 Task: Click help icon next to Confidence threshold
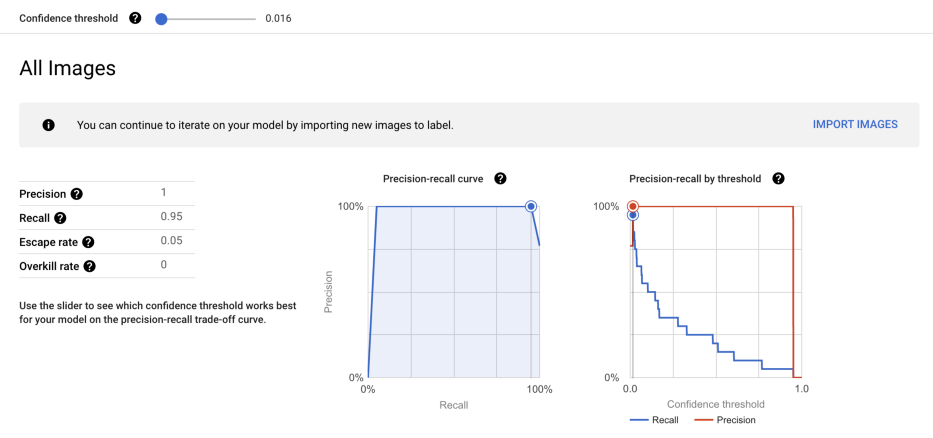135,19
